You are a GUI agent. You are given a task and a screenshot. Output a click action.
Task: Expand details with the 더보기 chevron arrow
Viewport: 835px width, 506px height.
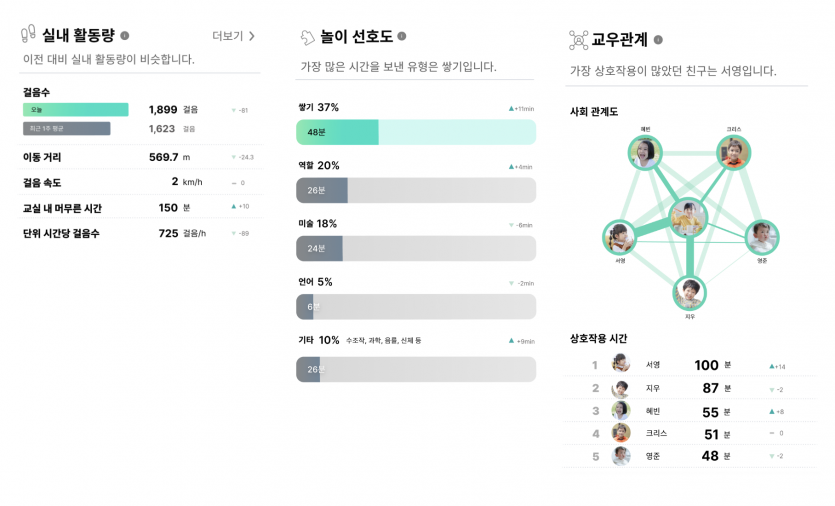click(x=252, y=36)
